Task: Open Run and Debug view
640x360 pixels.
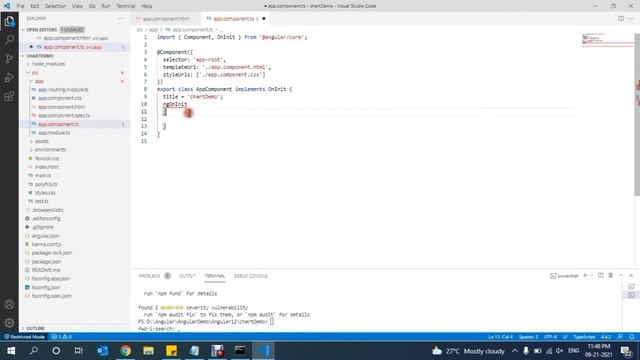Action: coord(9,77)
